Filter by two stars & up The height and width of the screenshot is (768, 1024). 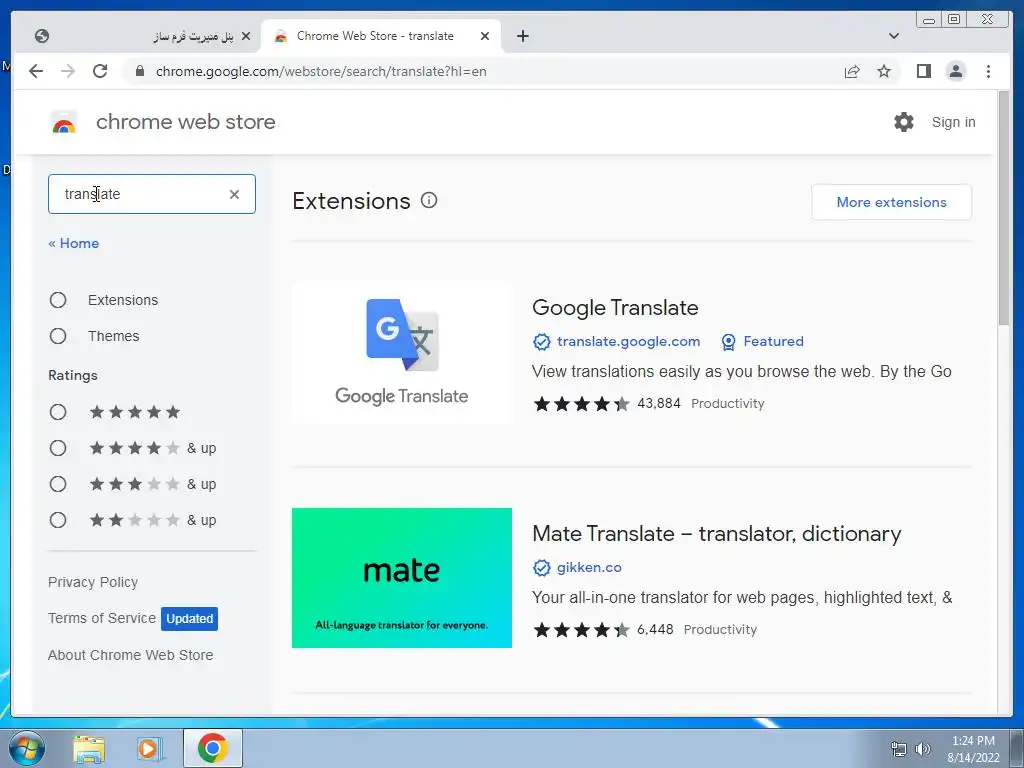[x=58, y=520]
